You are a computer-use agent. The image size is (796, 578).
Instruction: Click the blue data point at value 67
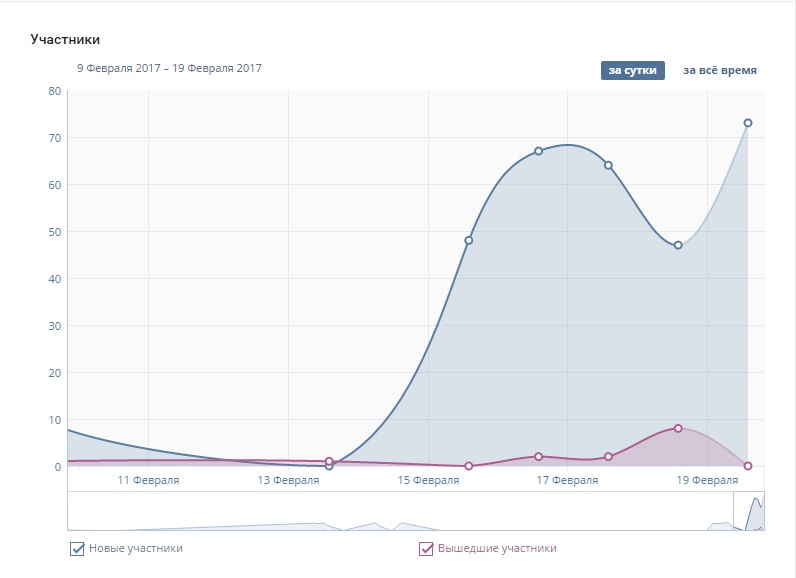[x=538, y=151]
